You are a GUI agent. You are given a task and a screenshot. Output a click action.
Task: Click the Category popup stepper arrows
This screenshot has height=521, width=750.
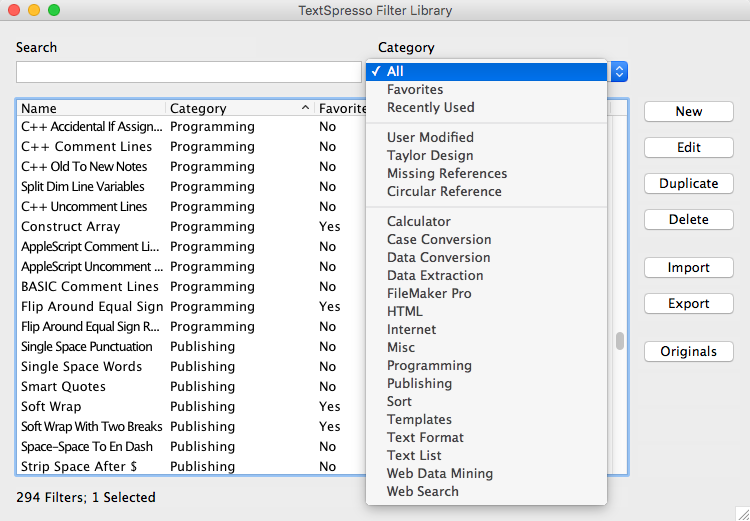[619, 72]
